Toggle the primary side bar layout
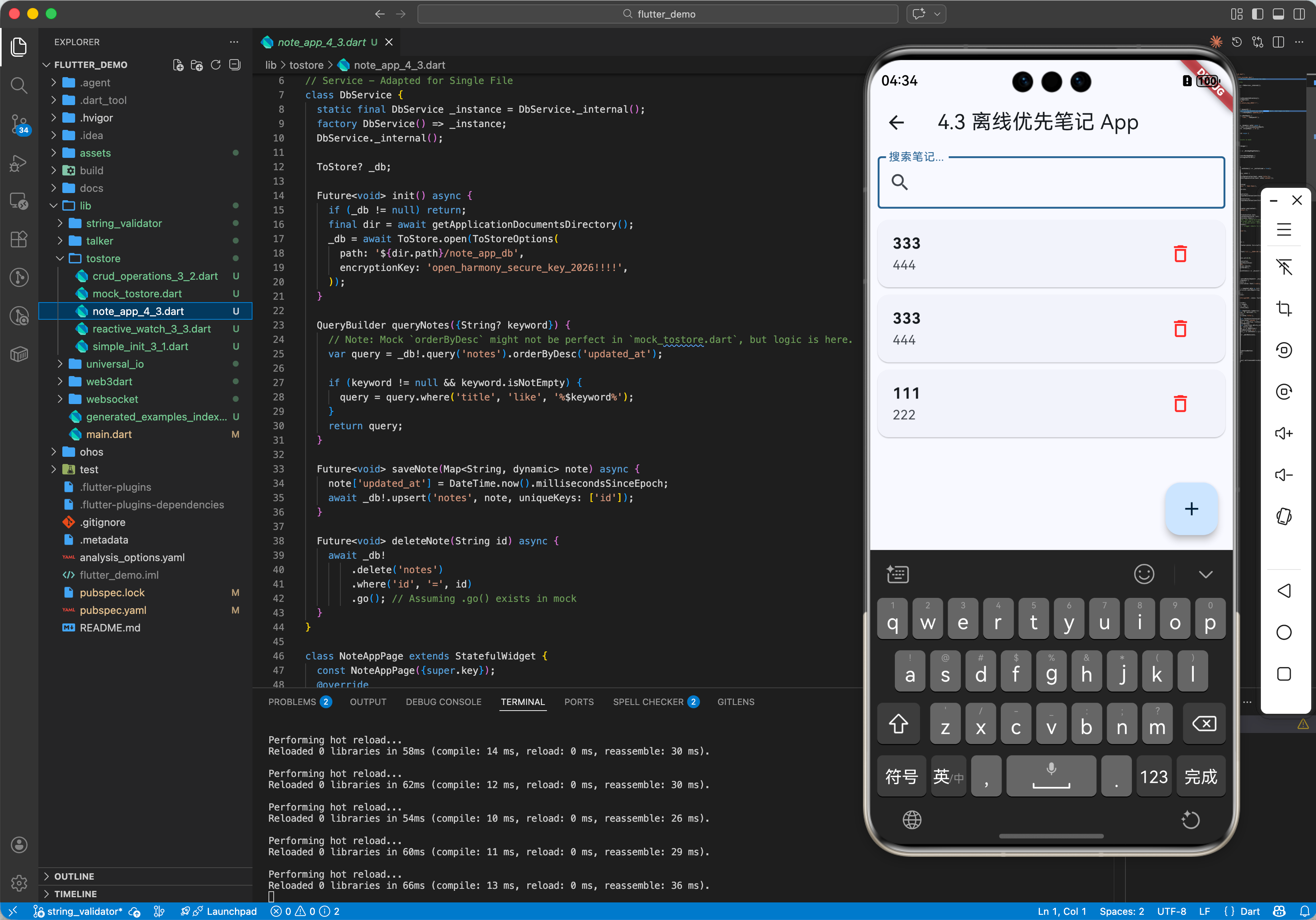This screenshot has width=1316, height=920. tap(1258, 14)
